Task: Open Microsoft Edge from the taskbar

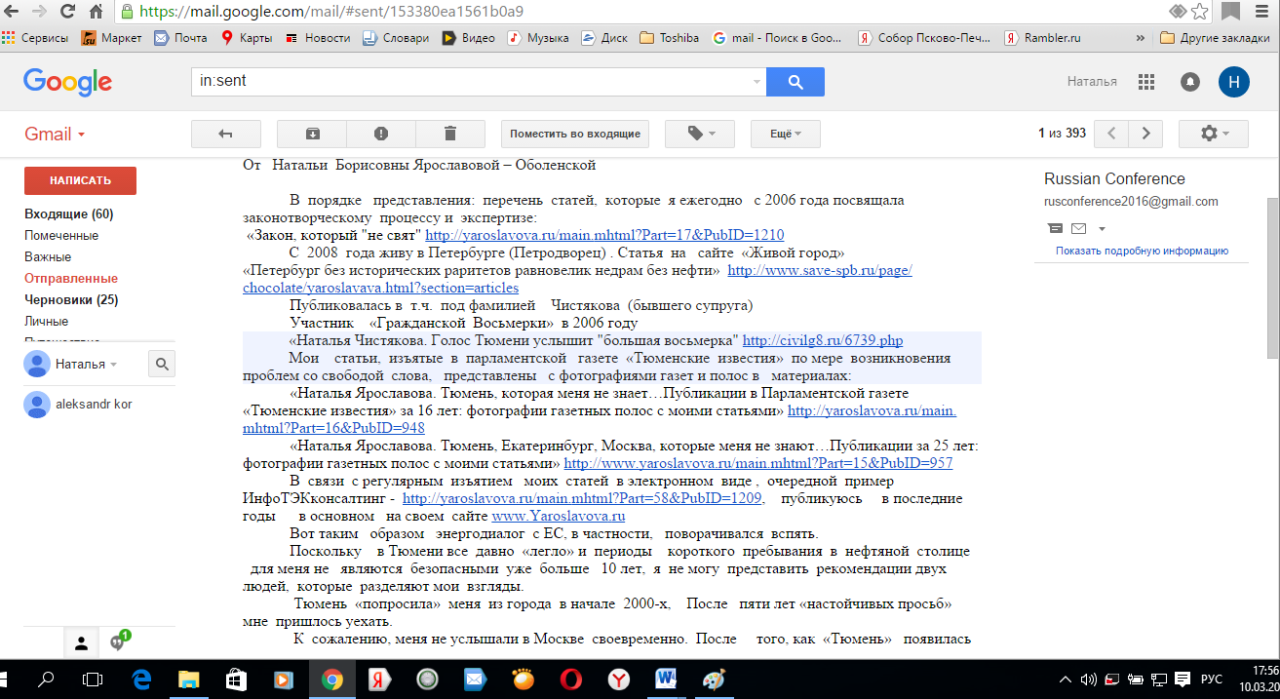Action: [140, 679]
